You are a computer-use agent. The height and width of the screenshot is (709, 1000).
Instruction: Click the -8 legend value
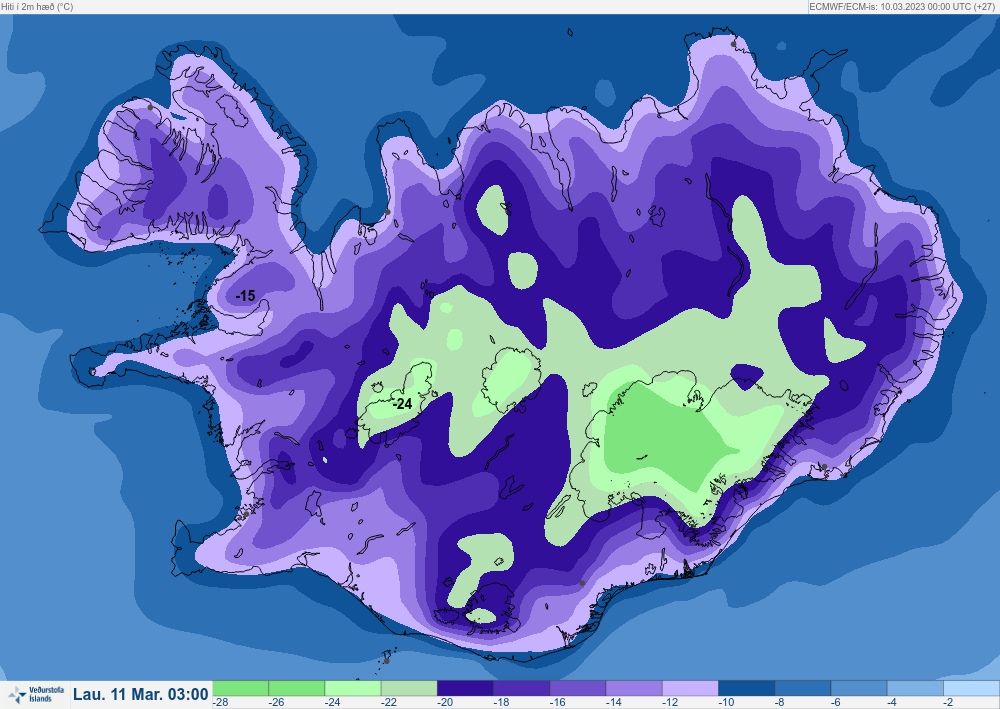coord(779,702)
